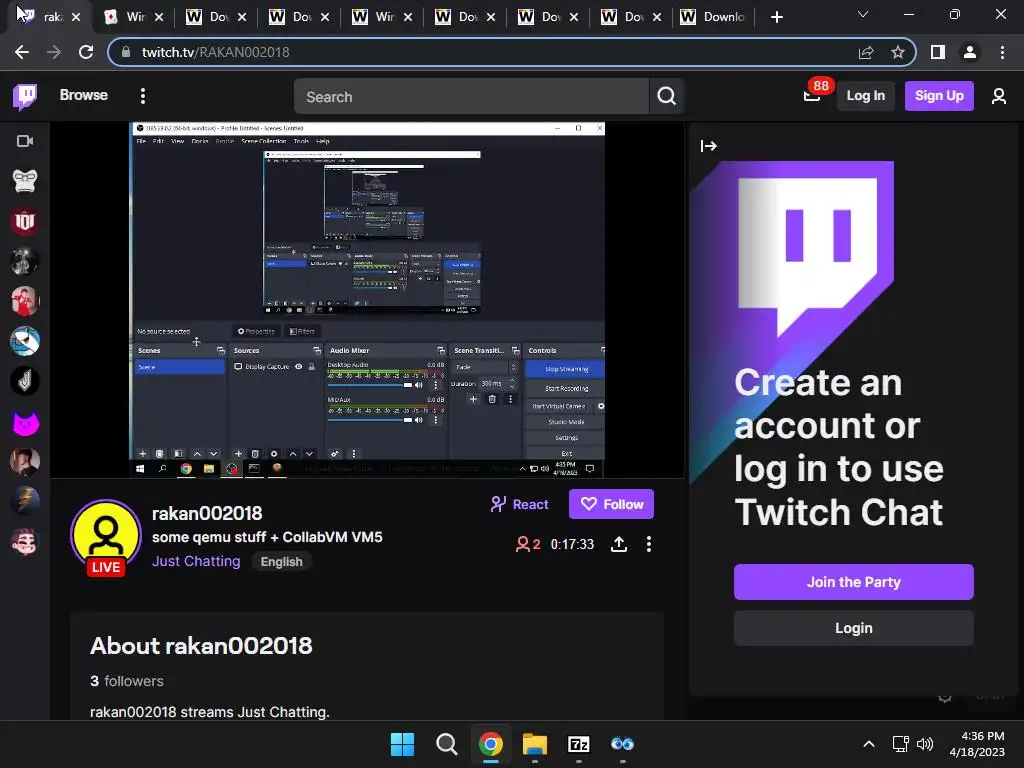Open a new tab with plus button

(x=776, y=17)
